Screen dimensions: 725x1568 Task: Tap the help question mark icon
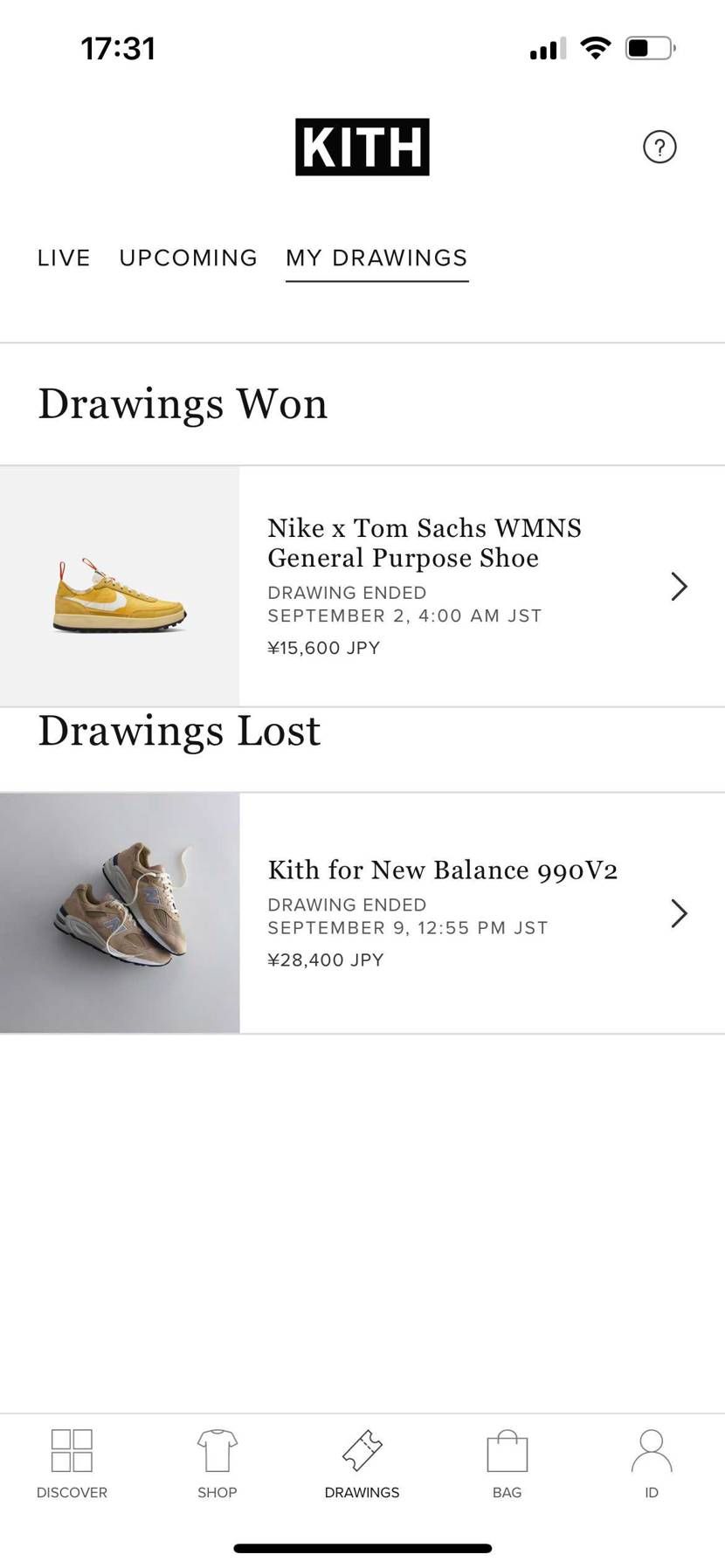click(x=659, y=147)
